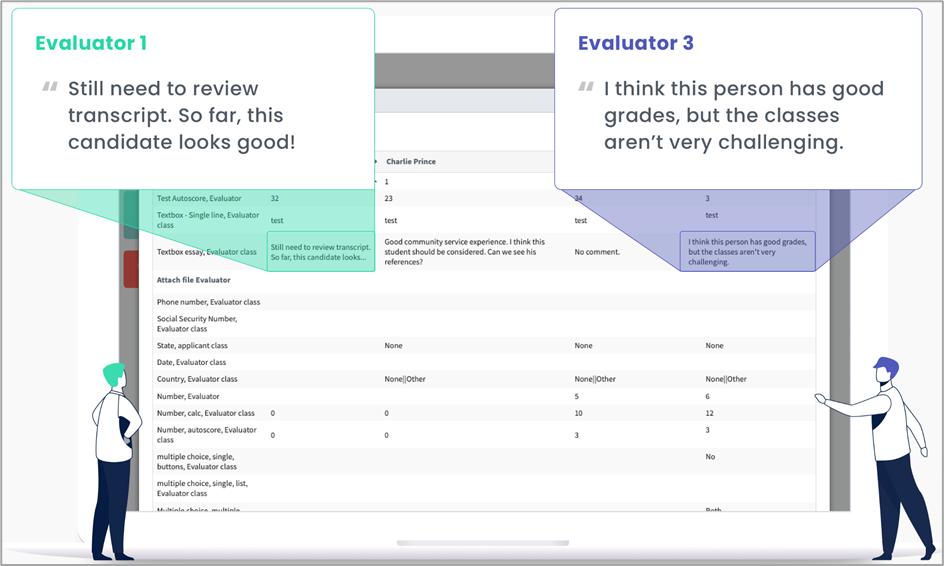Select the 'Attach file Evaluator' row heading
This screenshot has height=566, width=944.
194,280
